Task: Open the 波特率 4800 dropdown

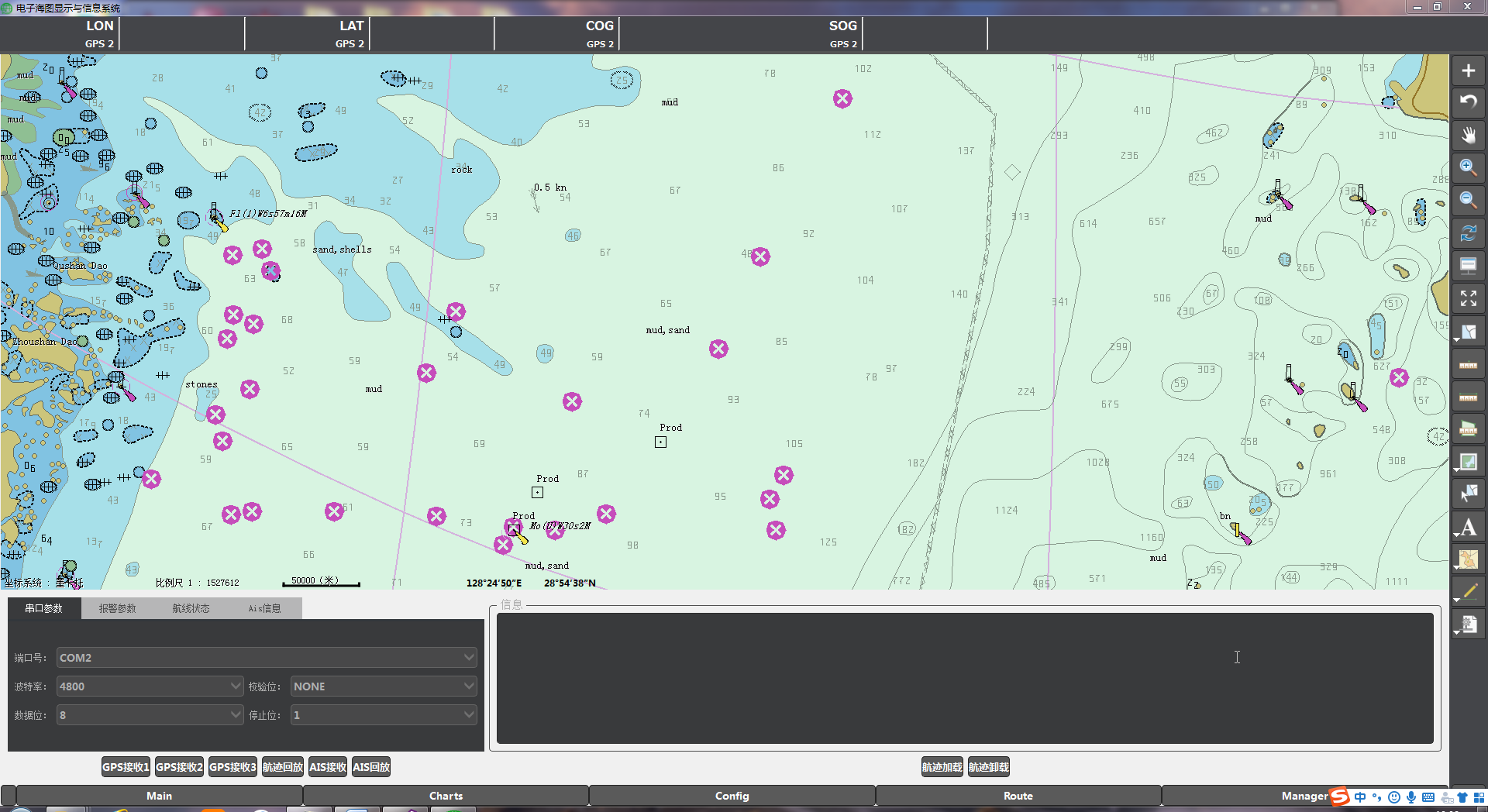Action: pos(150,686)
